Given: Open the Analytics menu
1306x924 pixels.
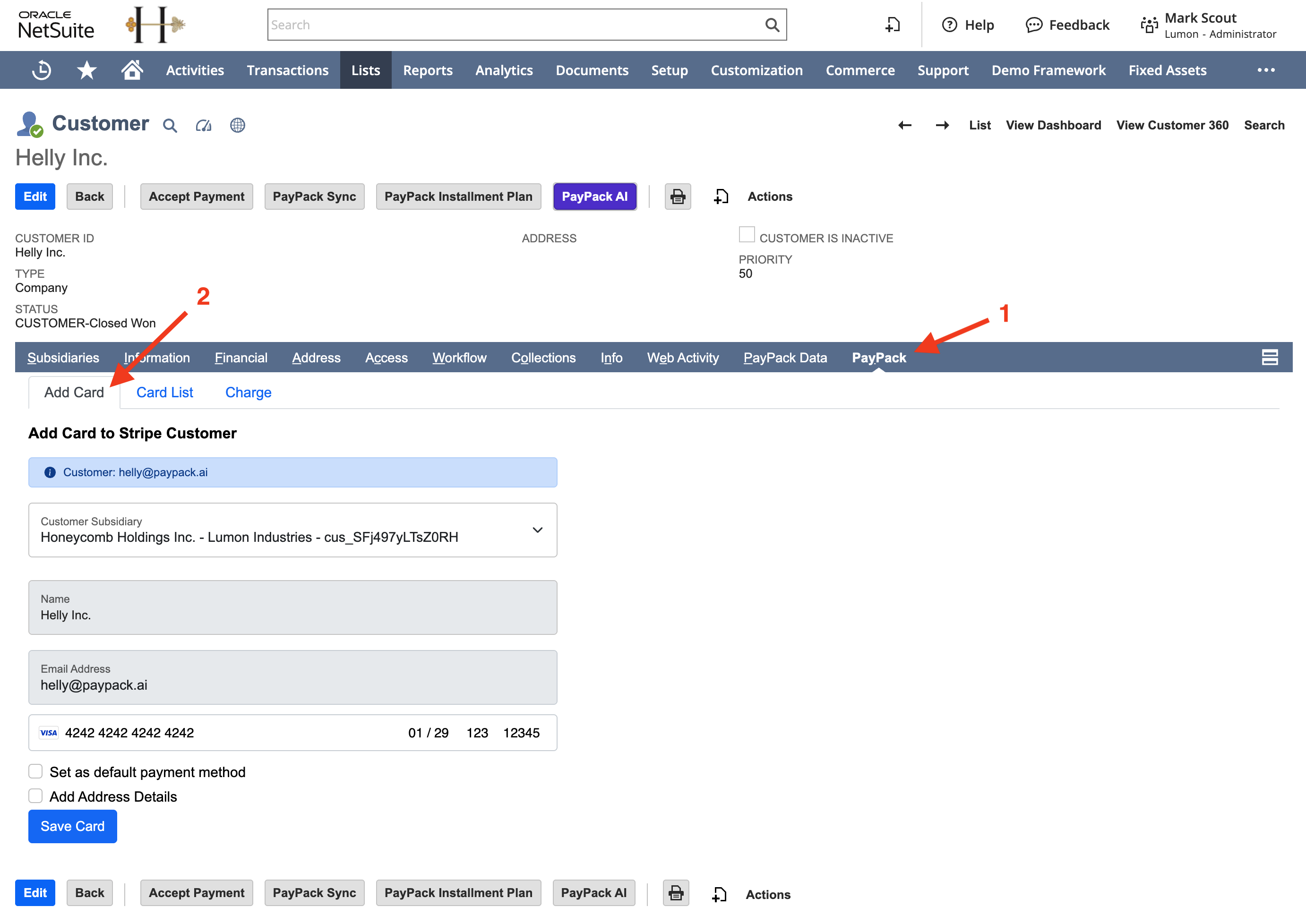Looking at the screenshot, I should [x=504, y=70].
